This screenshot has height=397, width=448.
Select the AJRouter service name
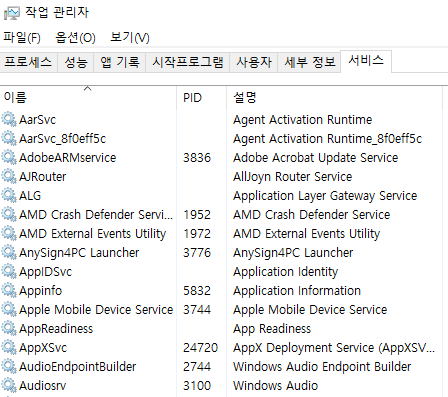tap(43, 176)
